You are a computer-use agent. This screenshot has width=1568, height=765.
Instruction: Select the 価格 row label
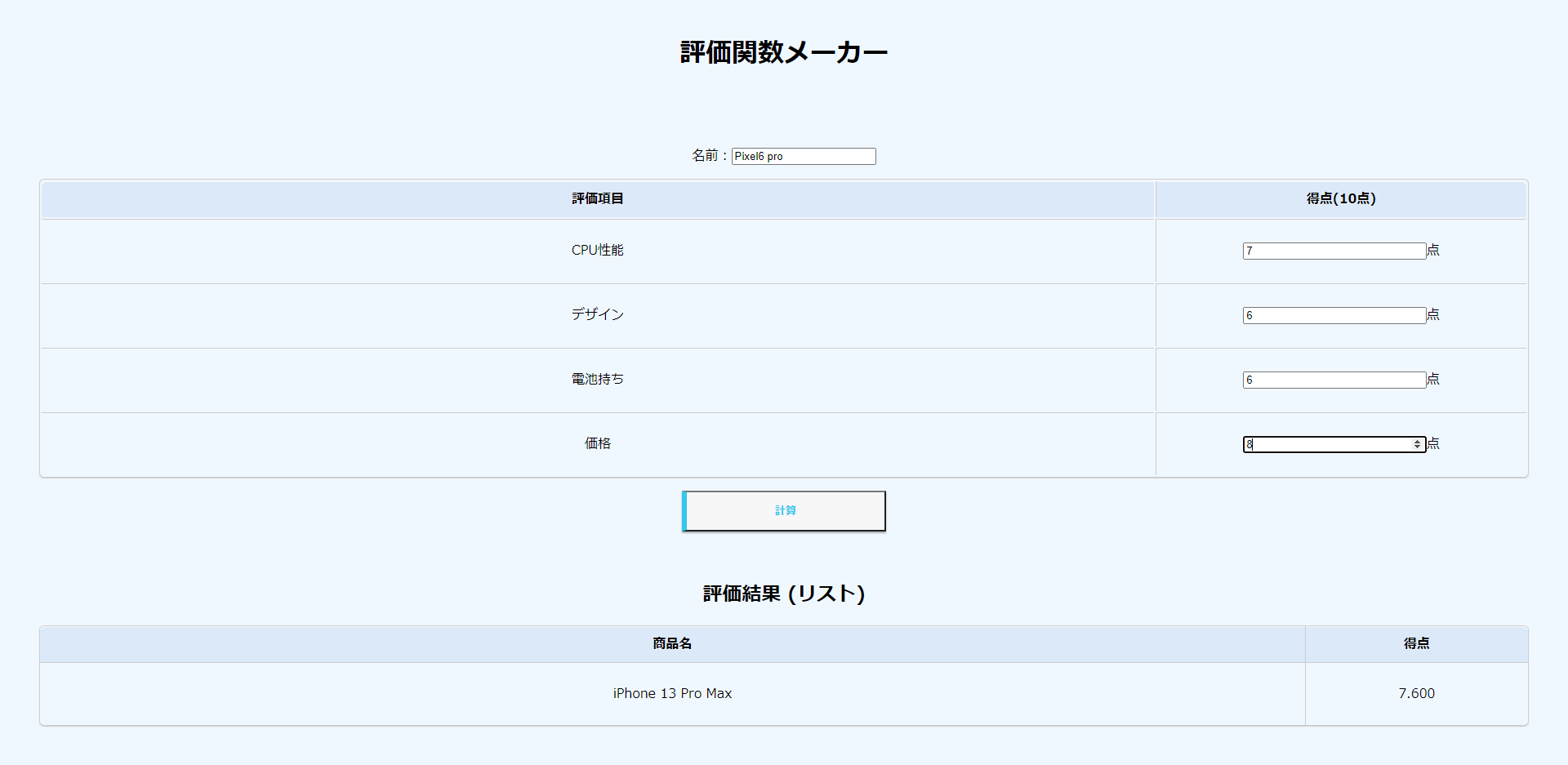(x=598, y=443)
